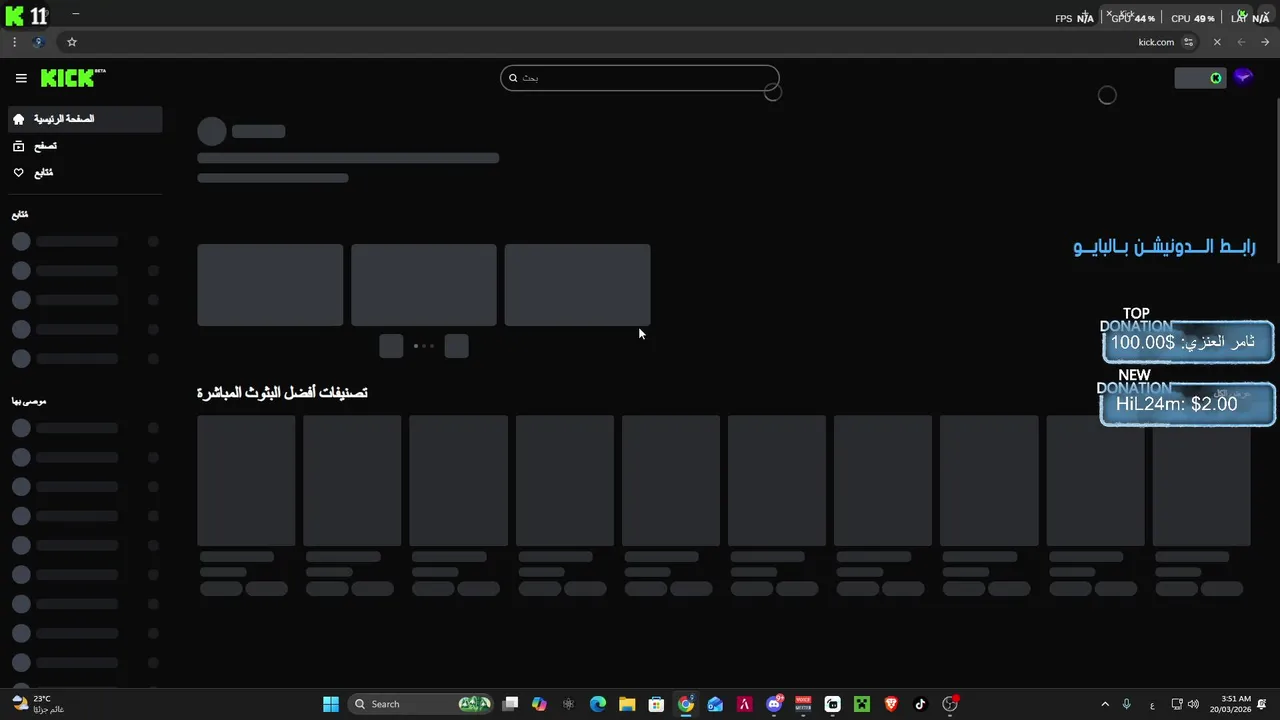The width and height of the screenshot is (1280, 720).
Task: Stop loading with the X button
Action: point(1217,42)
